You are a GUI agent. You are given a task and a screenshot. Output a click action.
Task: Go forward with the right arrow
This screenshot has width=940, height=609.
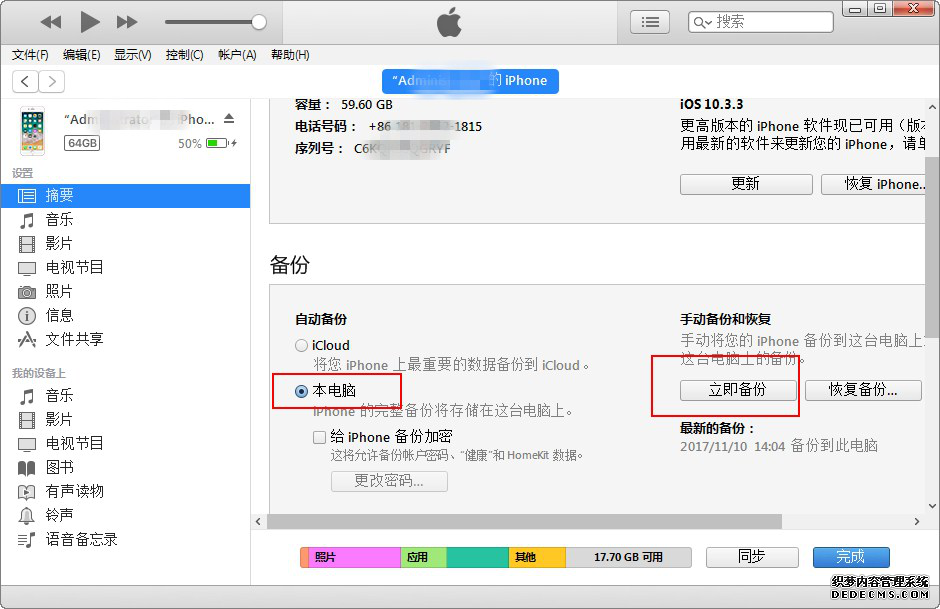pos(52,81)
